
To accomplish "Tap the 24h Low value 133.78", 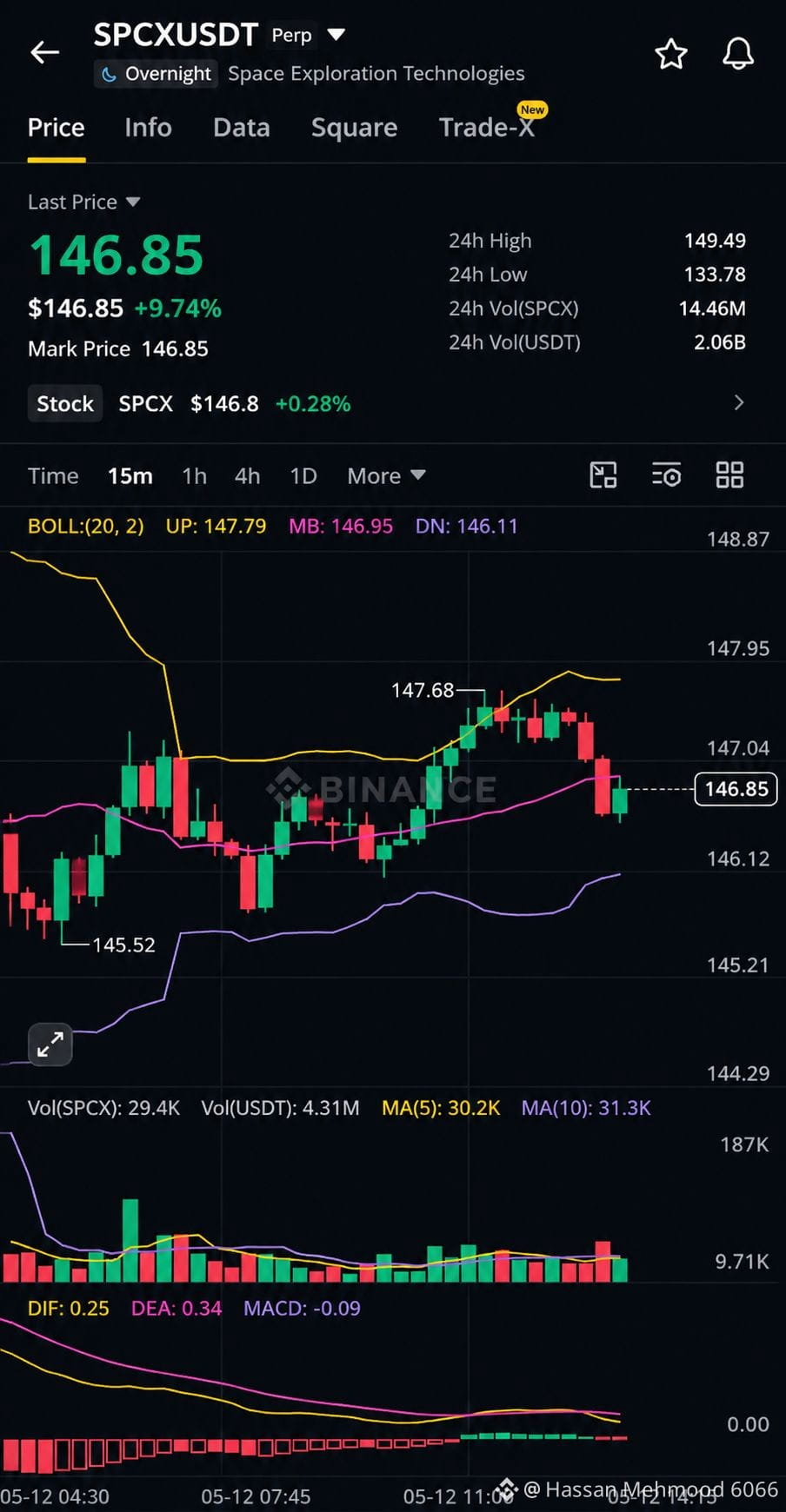I will [715, 275].
